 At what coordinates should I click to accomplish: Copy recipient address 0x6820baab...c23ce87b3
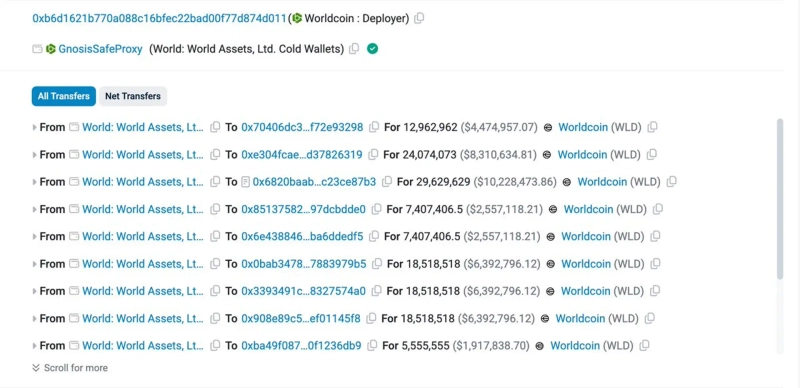pyautogui.click(x=387, y=182)
